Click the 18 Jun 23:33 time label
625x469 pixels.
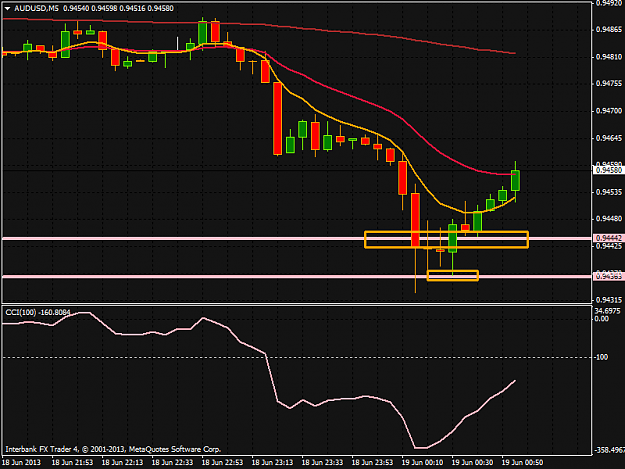coord(322,462)
